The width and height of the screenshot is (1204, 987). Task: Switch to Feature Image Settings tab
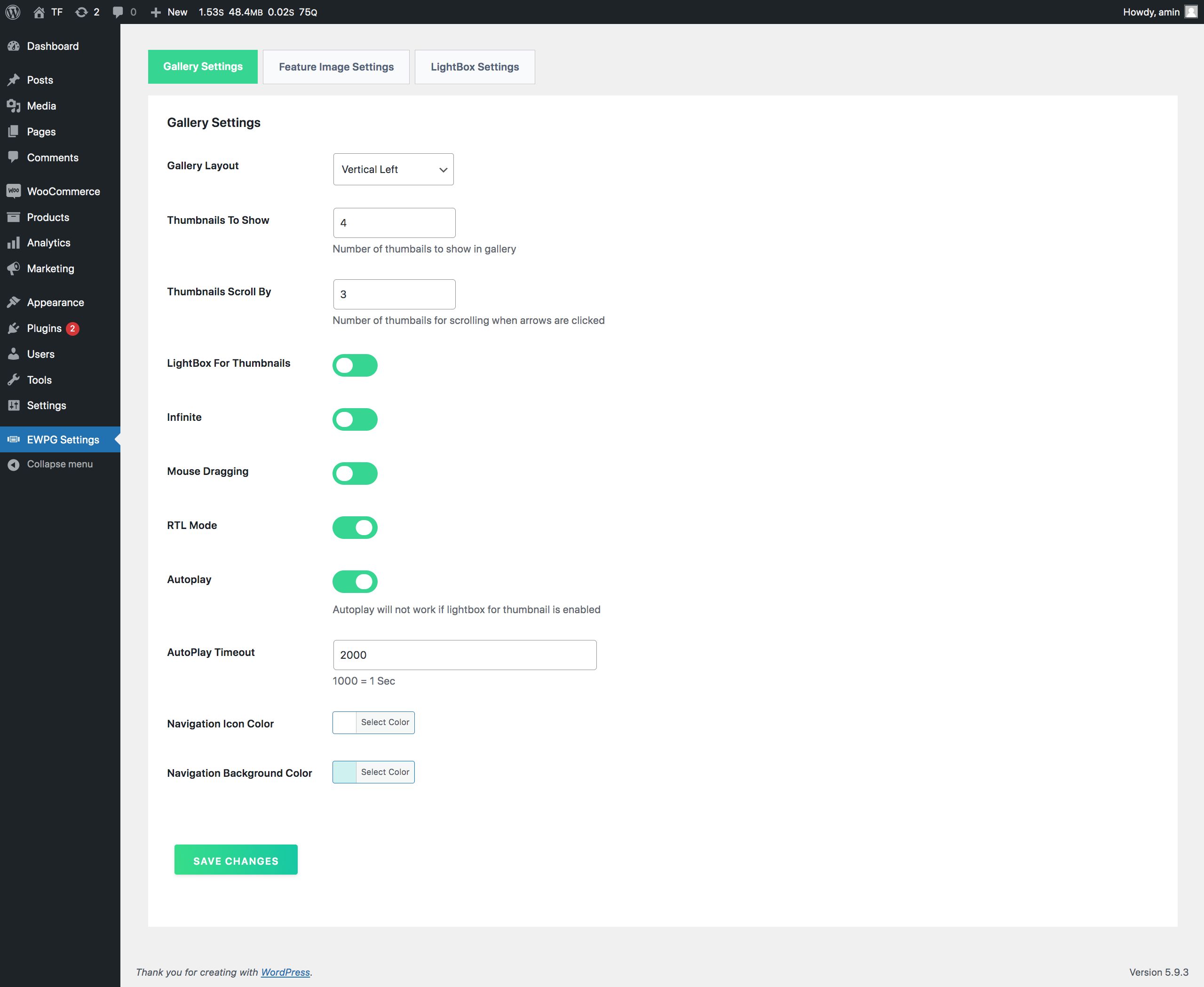pyautogui.click(x=336, y=67)
